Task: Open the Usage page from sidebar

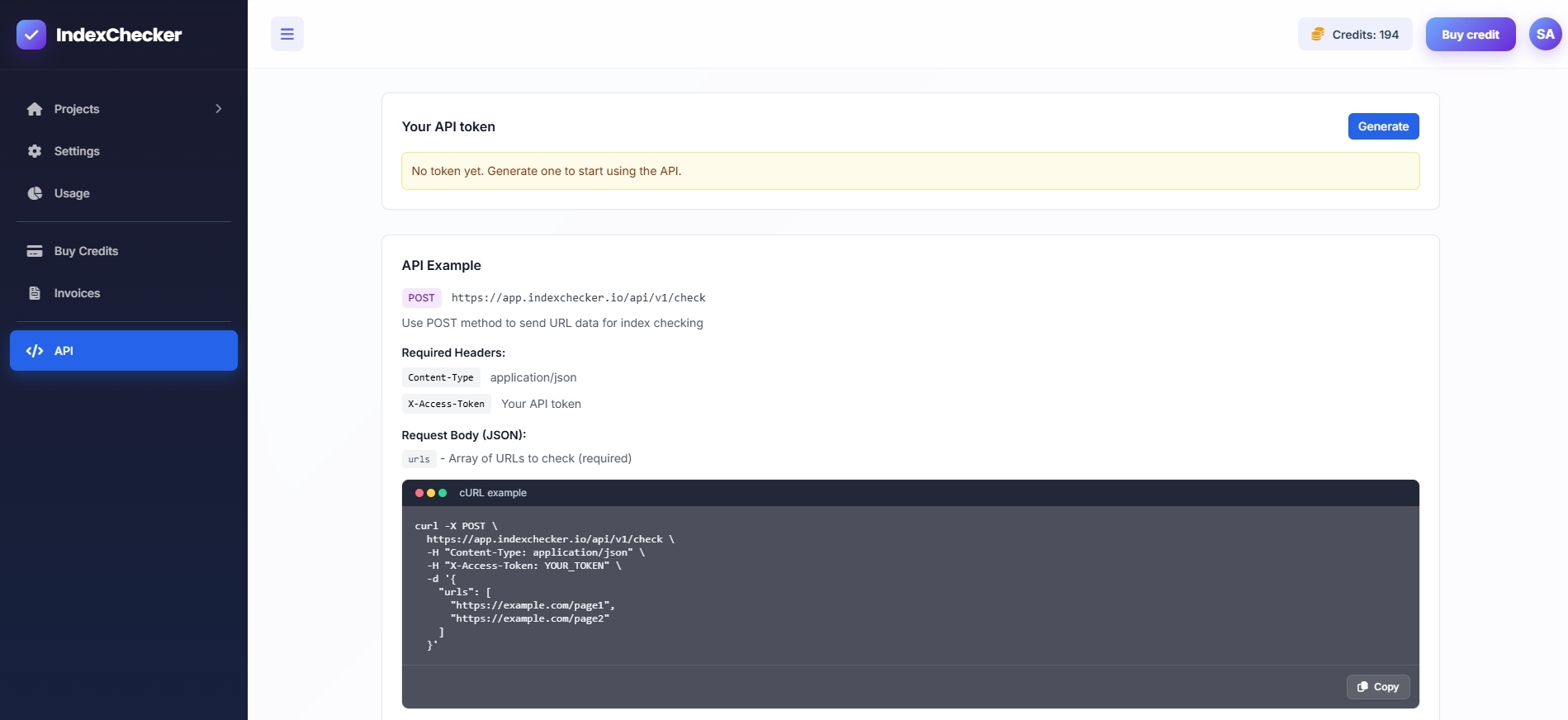Action: tap(72, 193)
